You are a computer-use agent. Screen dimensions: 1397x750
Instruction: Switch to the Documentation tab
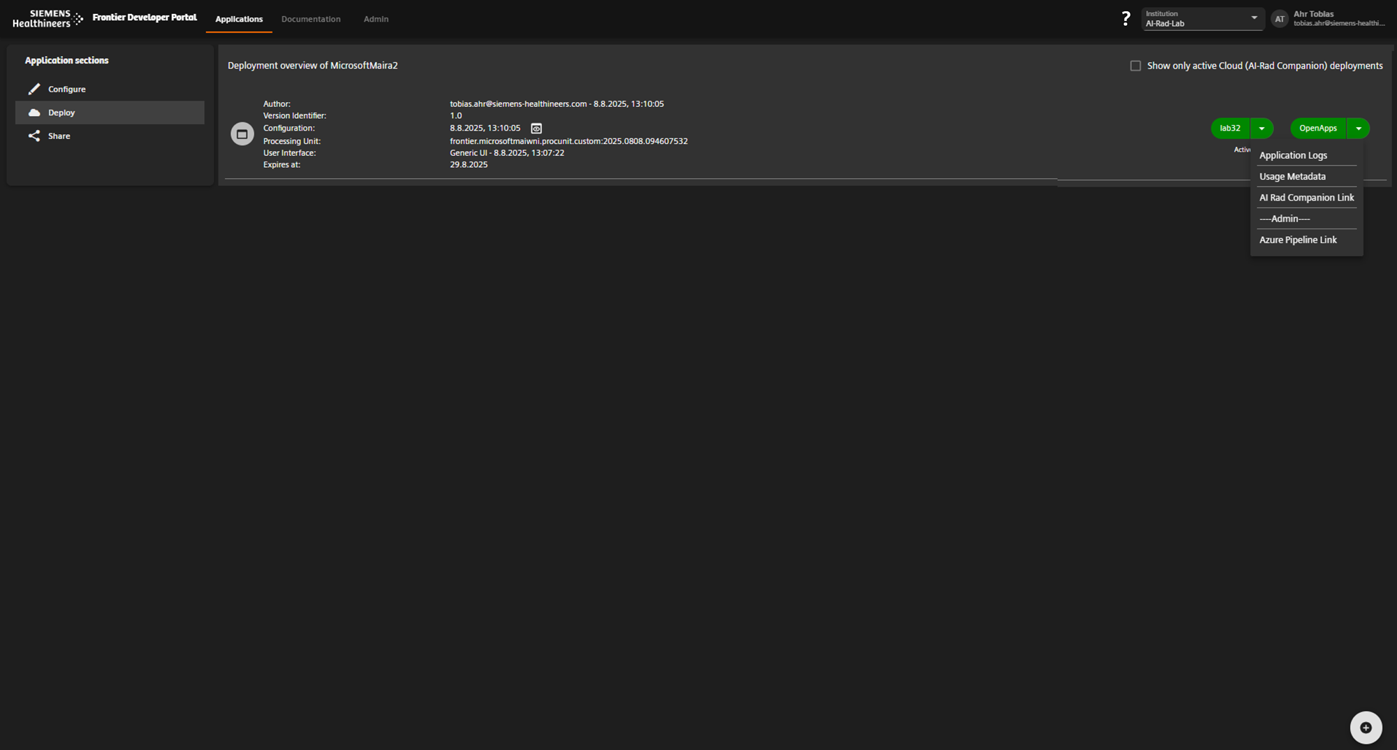(310, 19)
